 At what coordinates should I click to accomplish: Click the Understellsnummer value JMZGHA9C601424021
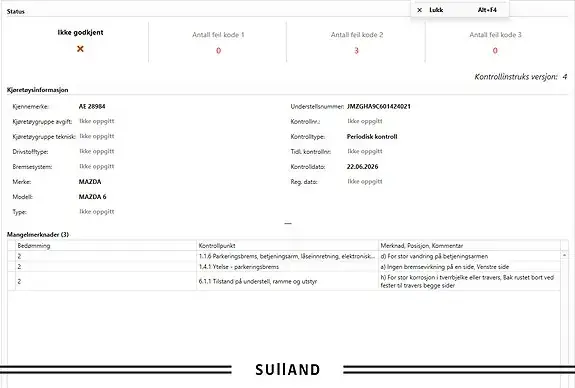coord(379,106)
